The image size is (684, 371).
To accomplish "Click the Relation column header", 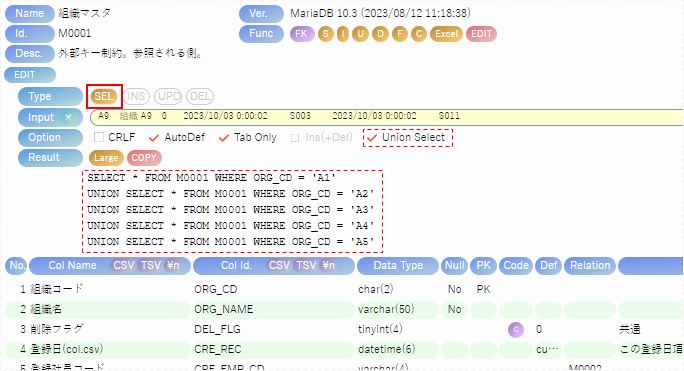I will click(x=590, y=265).
